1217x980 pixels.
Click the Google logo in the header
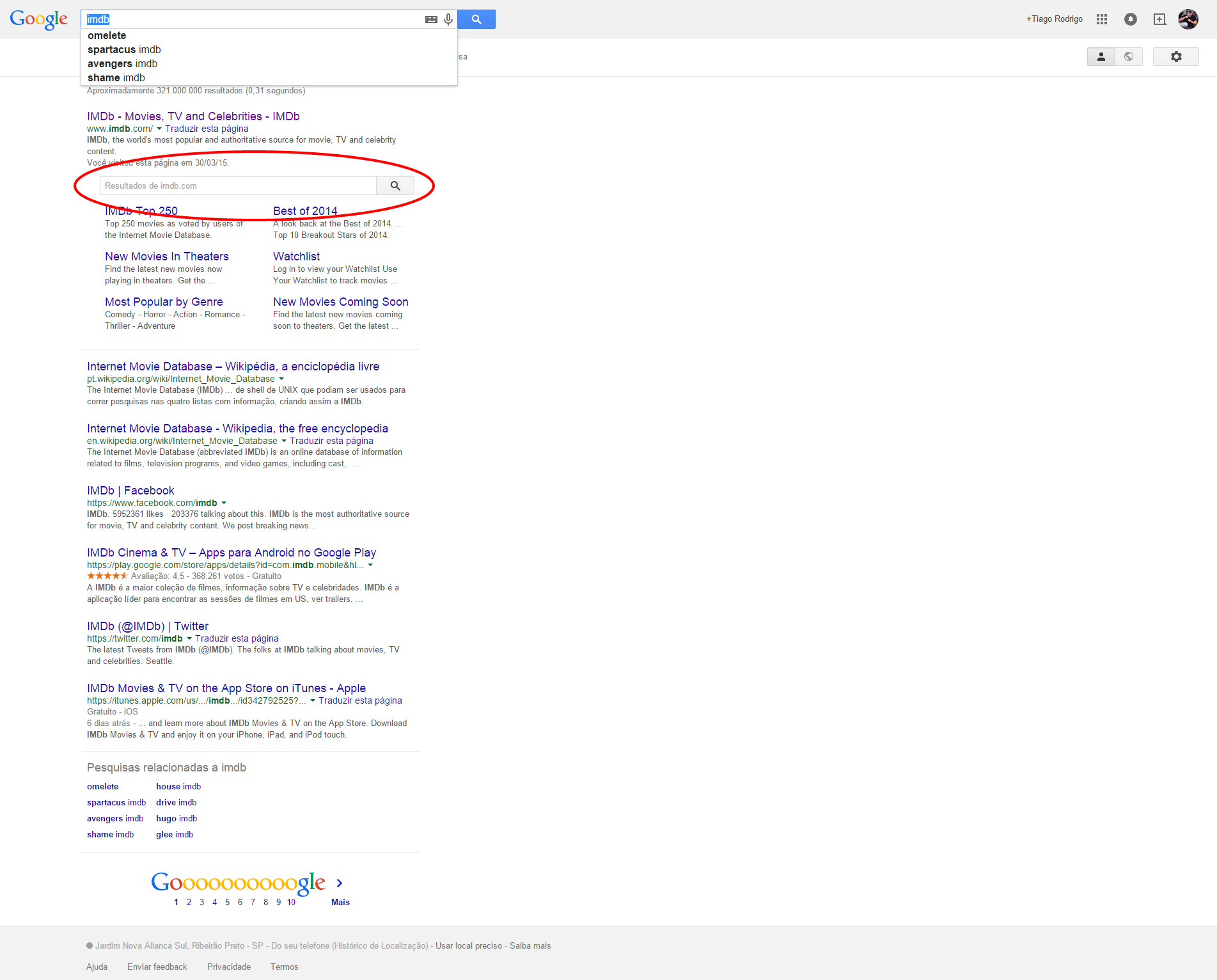38,19
